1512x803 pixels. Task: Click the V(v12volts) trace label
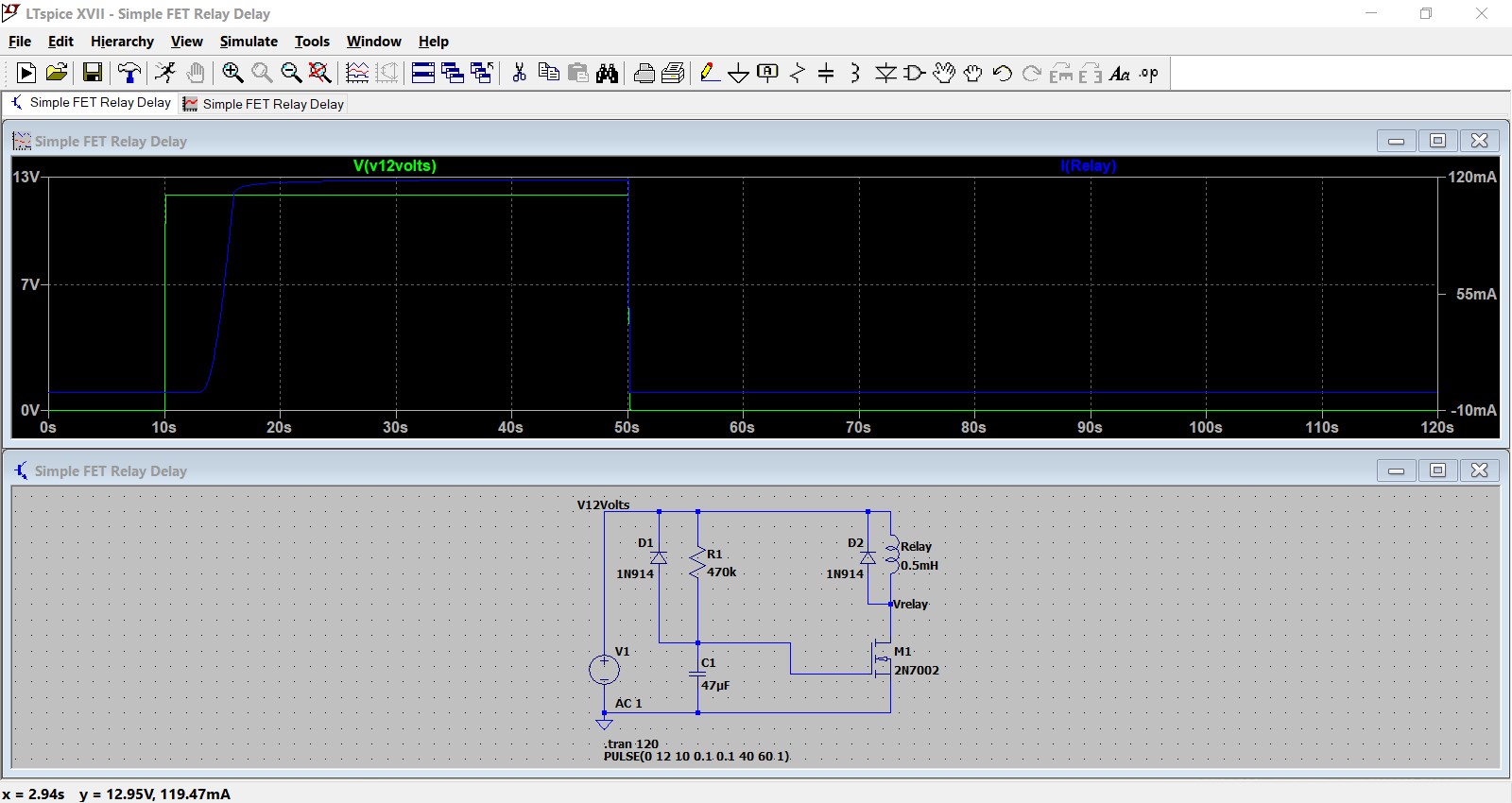click(395, 165)
